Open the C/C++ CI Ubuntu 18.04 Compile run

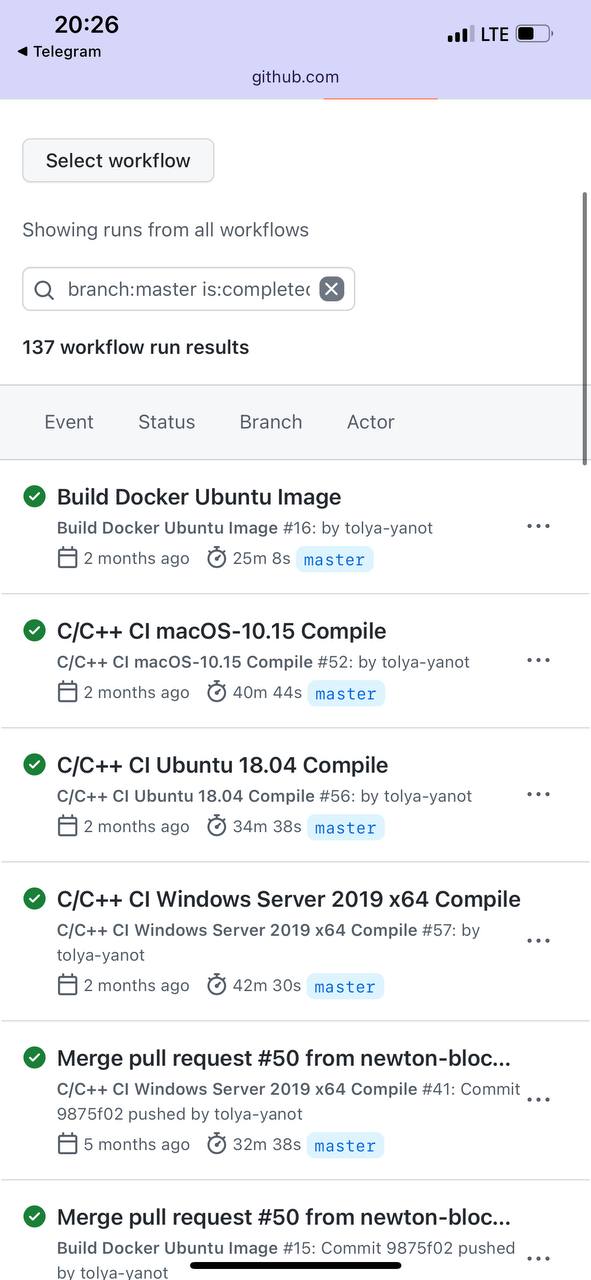pyautogui.click(x=222, y=765)
